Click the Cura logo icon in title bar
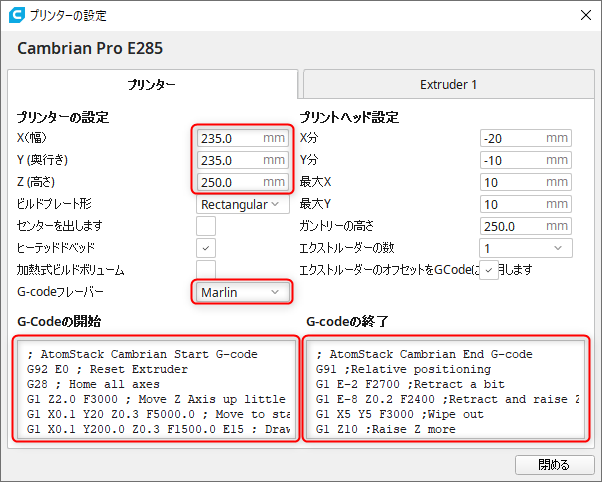 pos(17,15)
